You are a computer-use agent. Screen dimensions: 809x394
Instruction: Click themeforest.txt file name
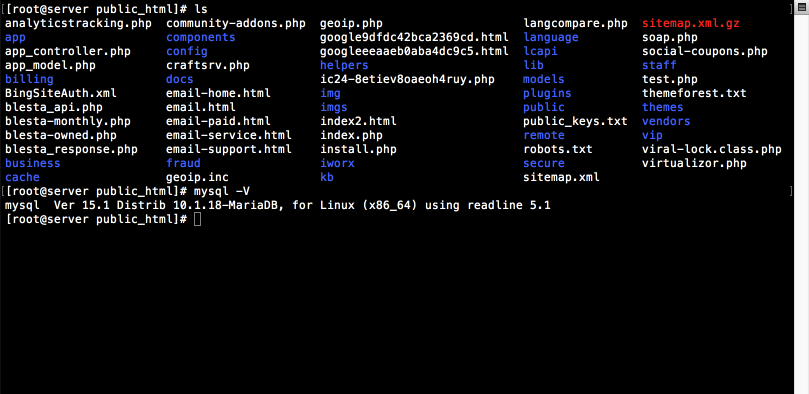click(694, 93)
